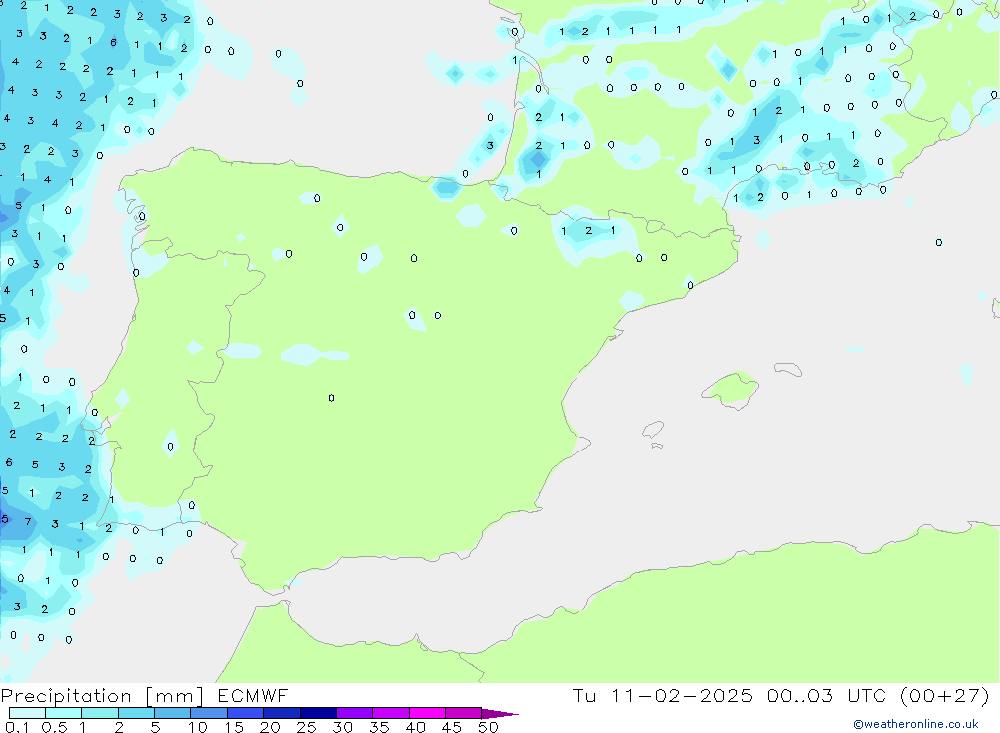Click the '[mm]' unit label
The height and width of the screenshot is (733, 1000).
[175, 696]
